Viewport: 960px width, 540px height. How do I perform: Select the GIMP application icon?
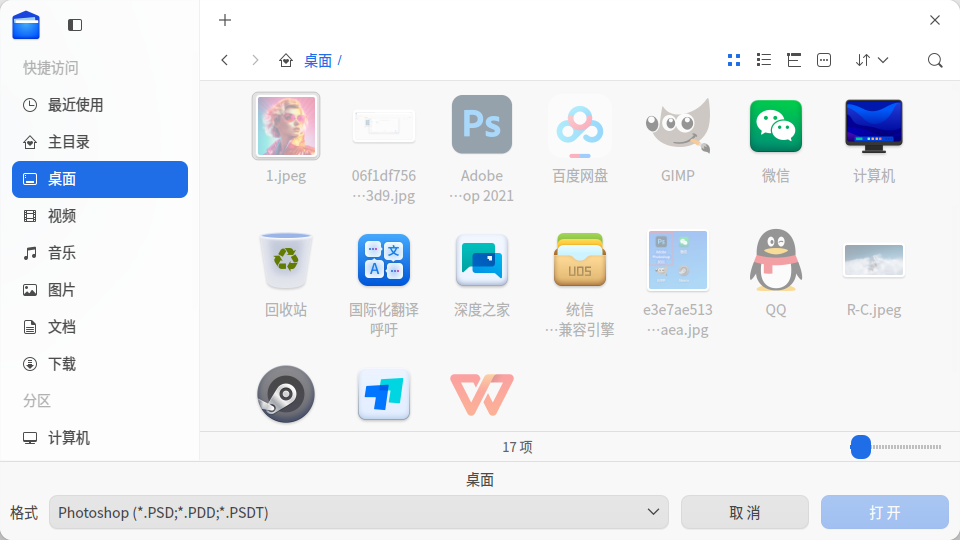click(x=678, y=124)
